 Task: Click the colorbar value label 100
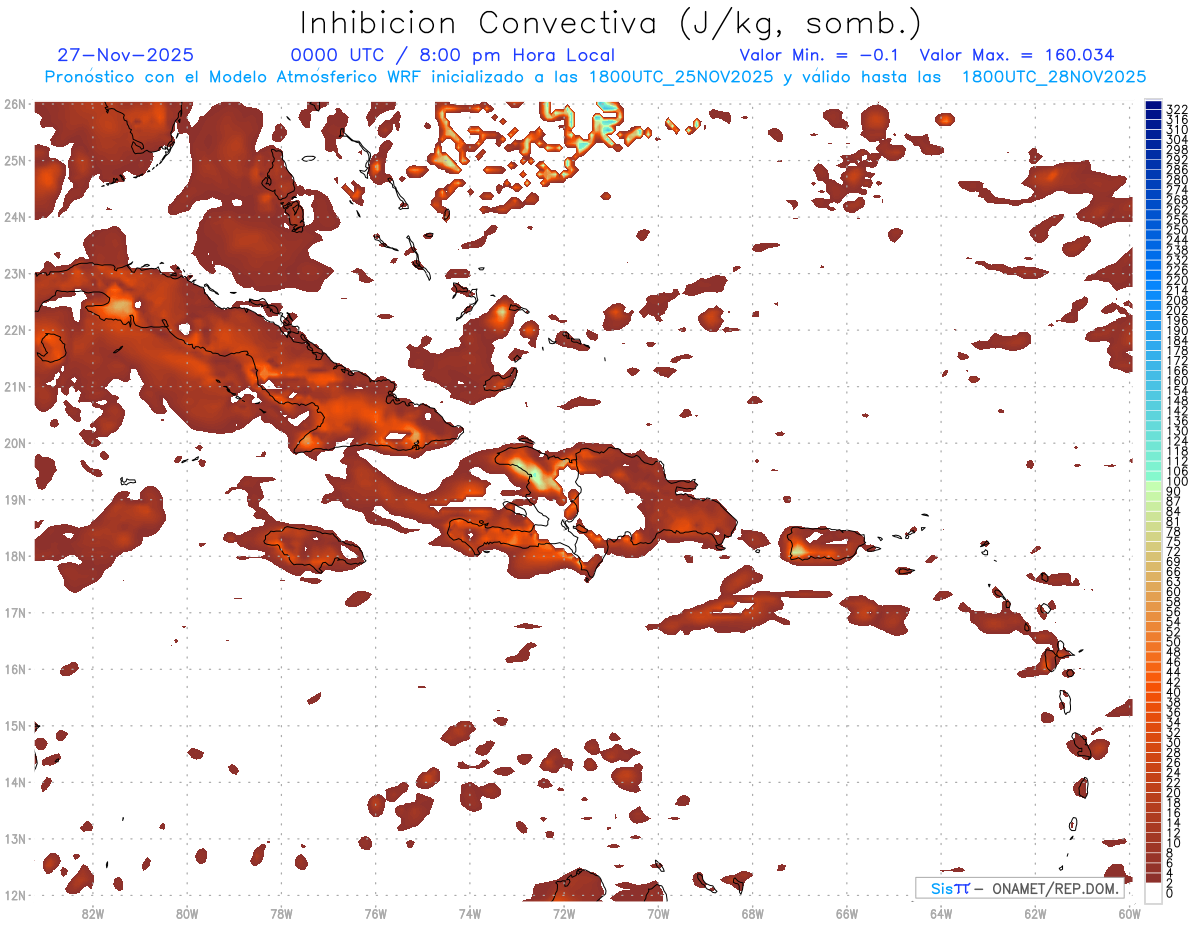tap(1177, 483)
